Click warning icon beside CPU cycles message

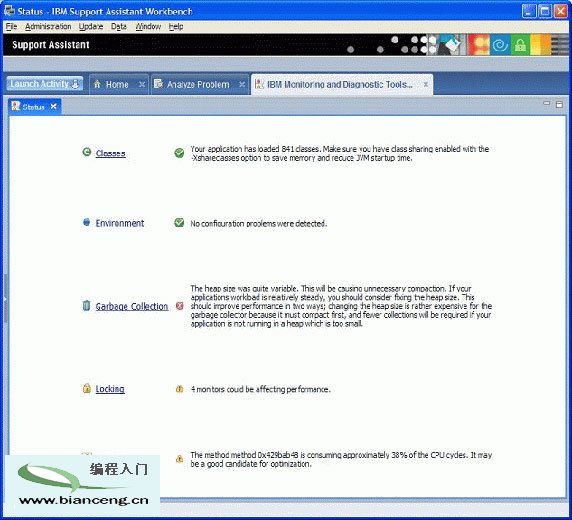[179, 459]
